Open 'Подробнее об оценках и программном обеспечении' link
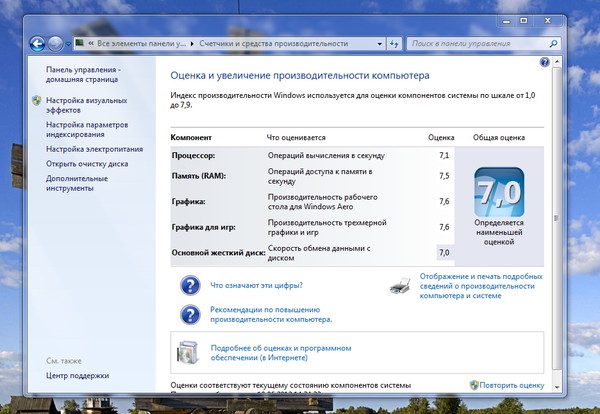Screen dimensions: 600x414 281,353
